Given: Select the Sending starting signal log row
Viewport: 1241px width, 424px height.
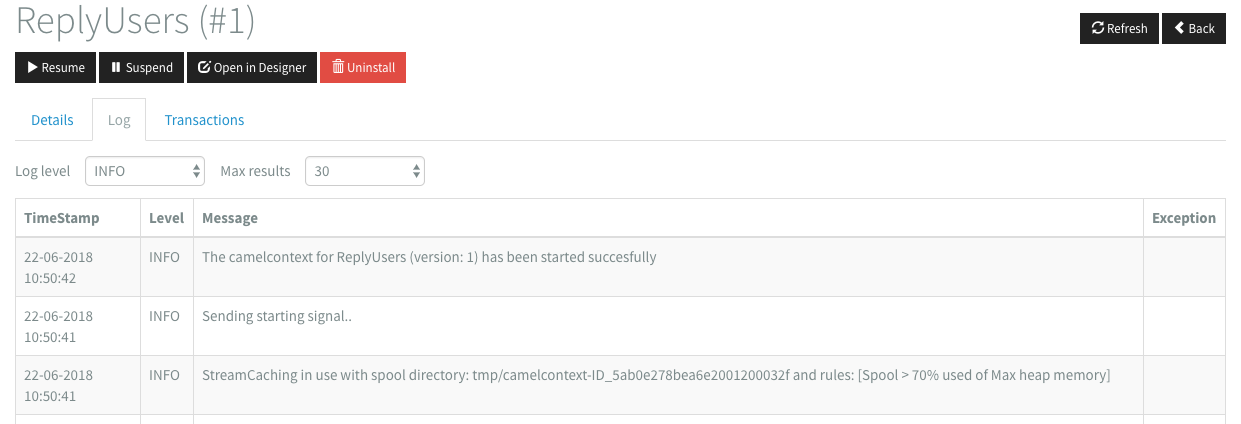Looking at the screenshot, I should point(278,316).
